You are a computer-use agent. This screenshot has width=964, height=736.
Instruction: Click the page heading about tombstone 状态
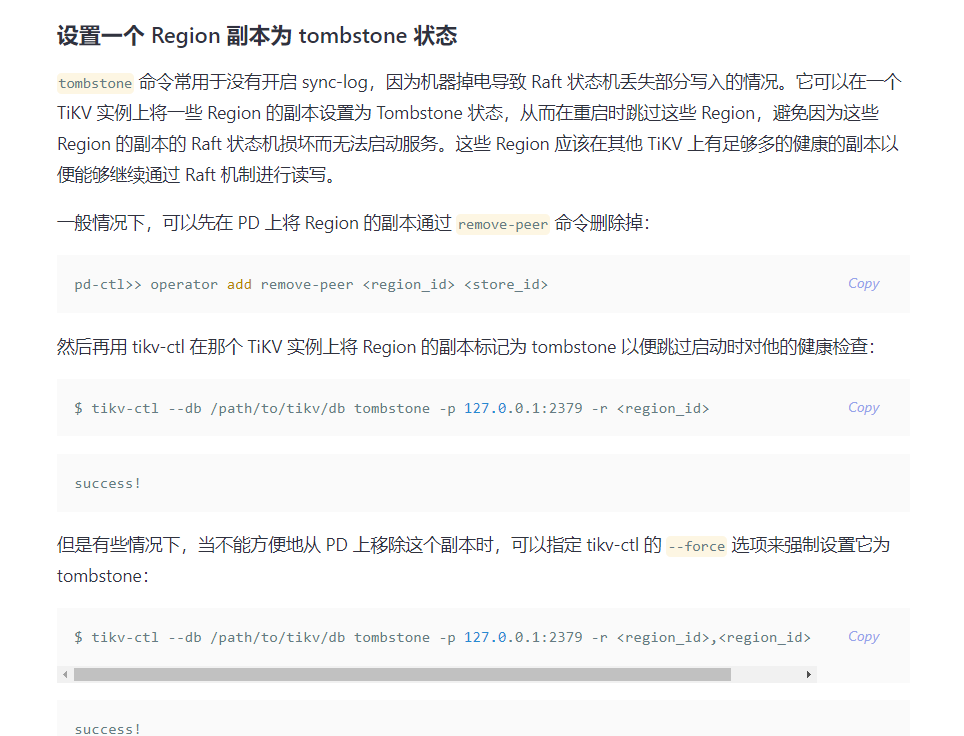click(x=257, y=36)
